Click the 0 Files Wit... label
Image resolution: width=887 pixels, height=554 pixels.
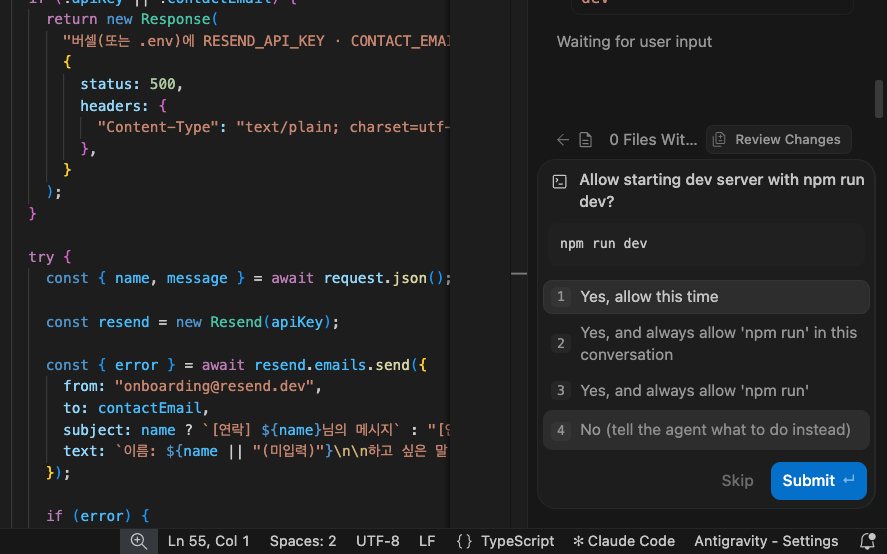click(653, 140)
